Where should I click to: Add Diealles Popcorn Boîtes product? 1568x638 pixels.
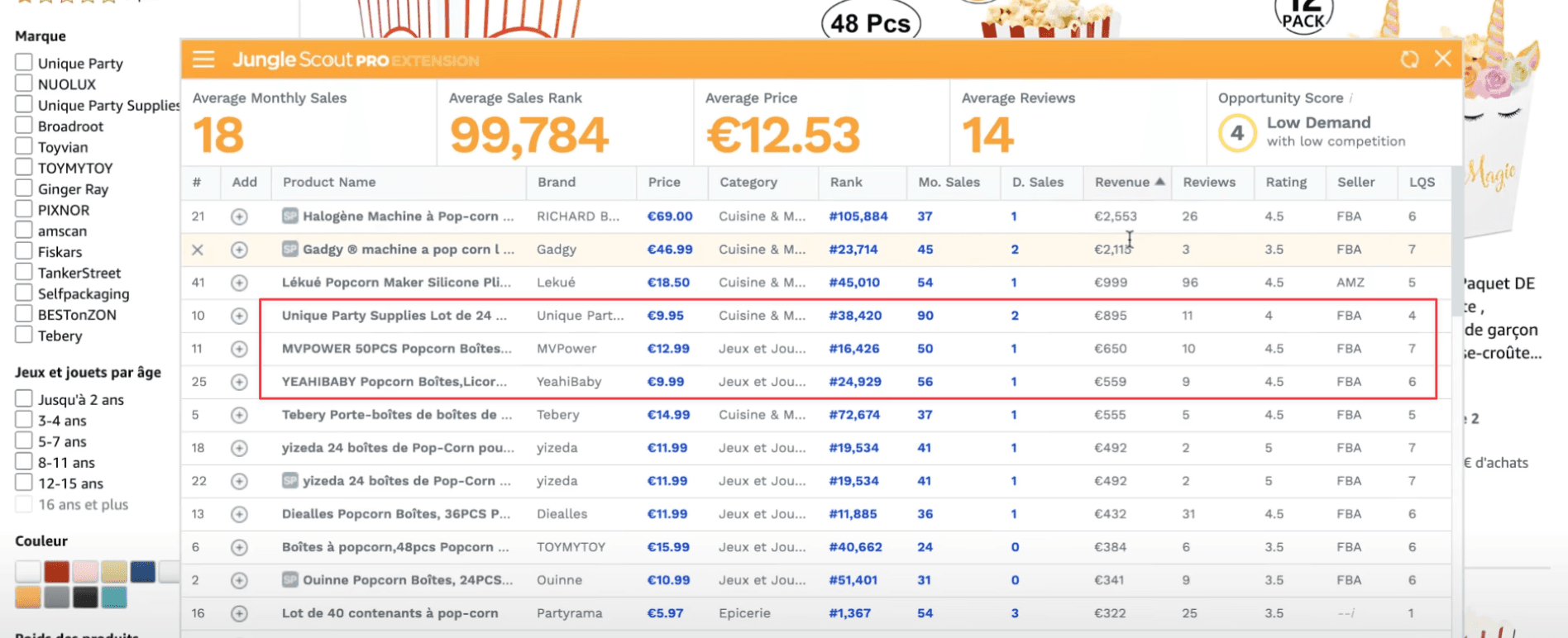[239, 514]
